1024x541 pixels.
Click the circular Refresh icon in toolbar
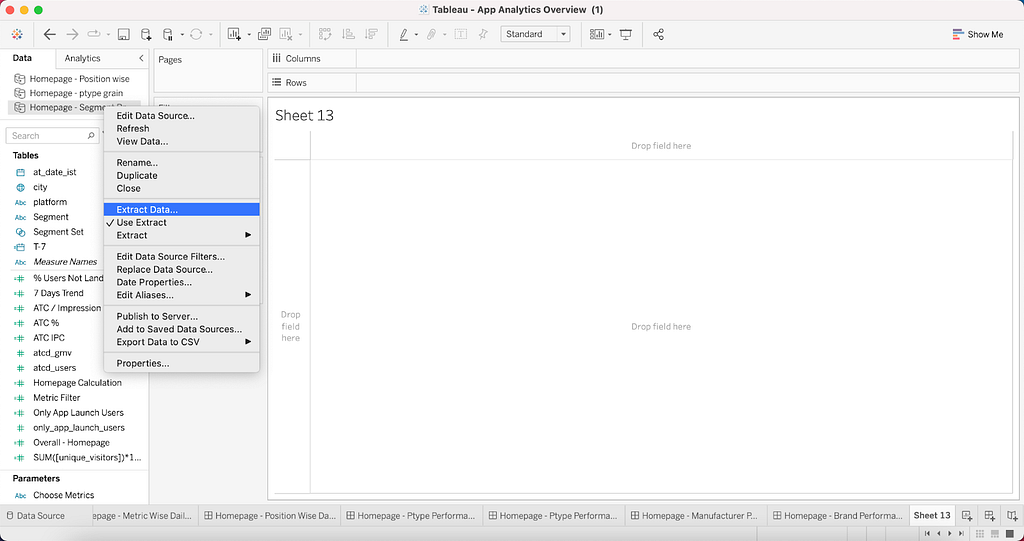pos(196,34)
